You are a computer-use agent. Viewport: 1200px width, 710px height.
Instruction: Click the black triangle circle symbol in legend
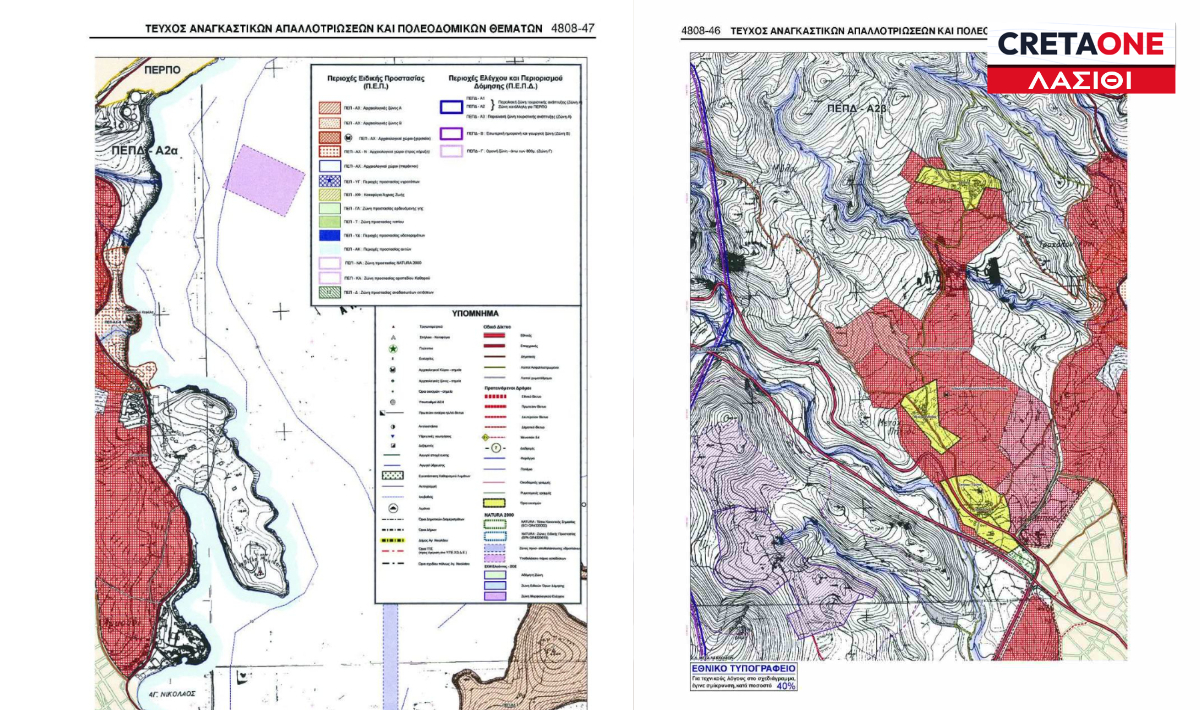pos(395,507)
